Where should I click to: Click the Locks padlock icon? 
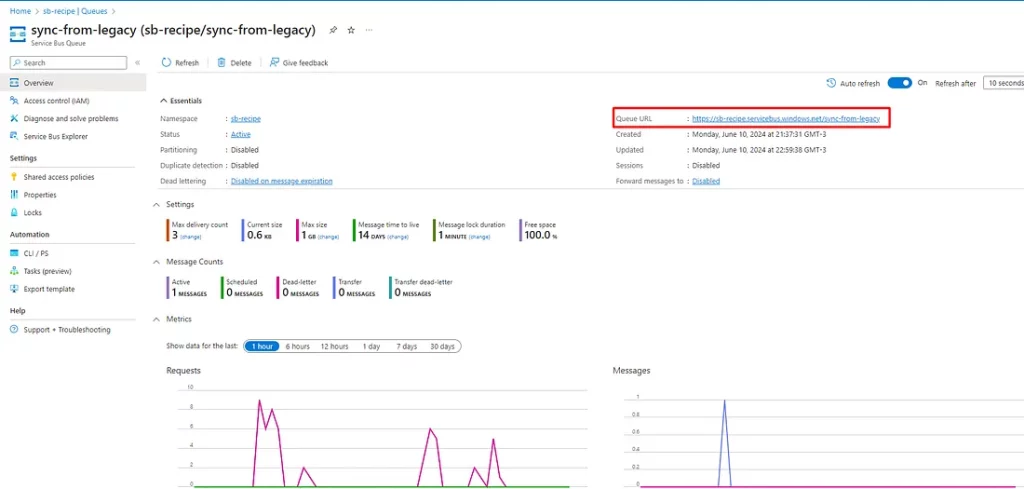pyautogui.click(x=15, y=212)
